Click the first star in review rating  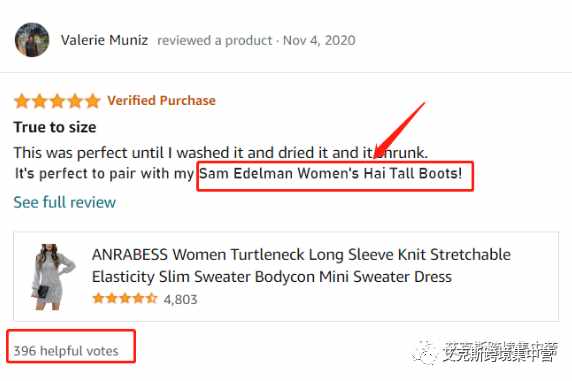coord(22,101)
